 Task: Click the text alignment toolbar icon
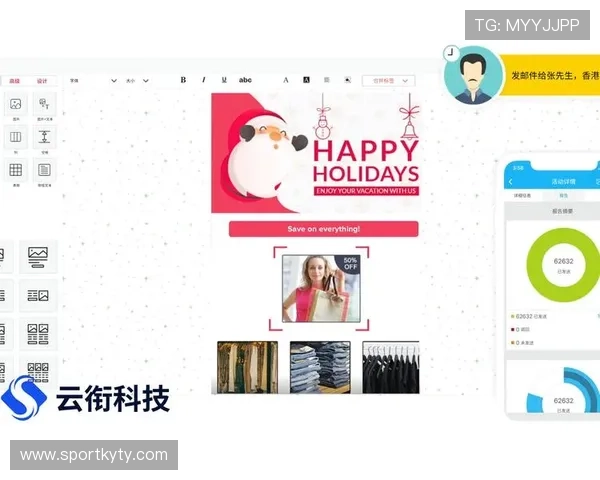(327, 80)
